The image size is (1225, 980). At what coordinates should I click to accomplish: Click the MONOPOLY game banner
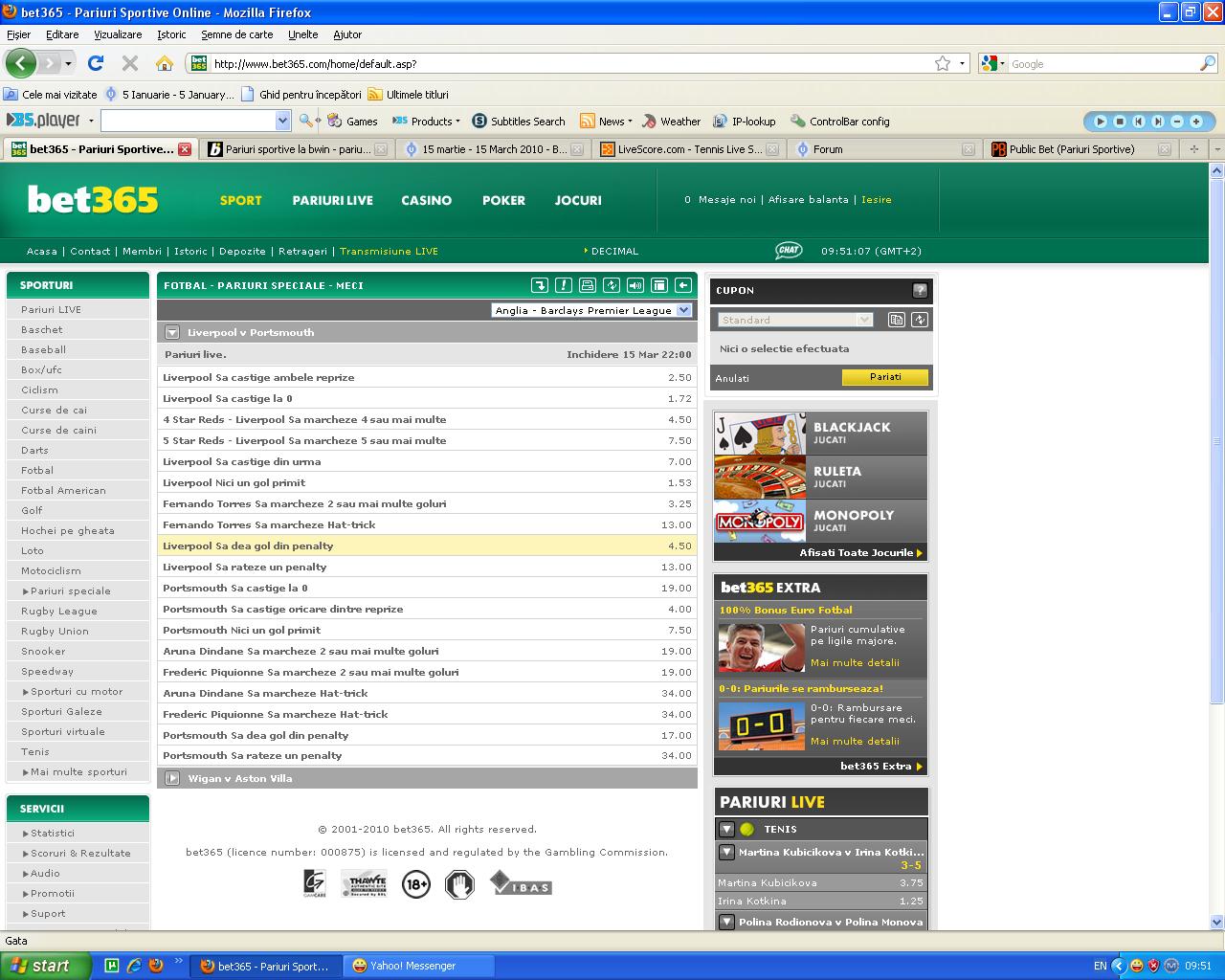[x=821, y=522]
